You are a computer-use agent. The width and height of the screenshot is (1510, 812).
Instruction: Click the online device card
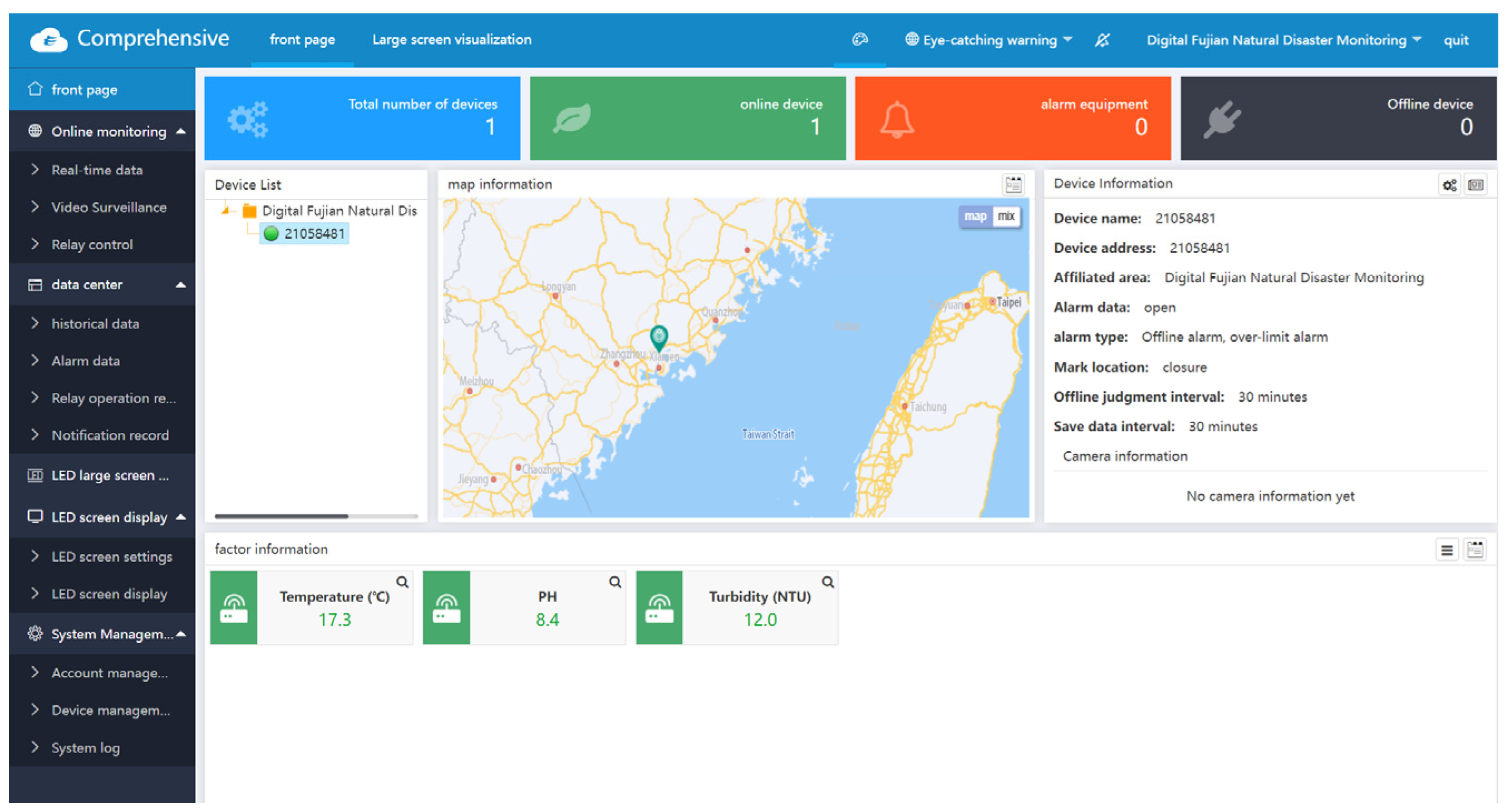pos(687,118)
